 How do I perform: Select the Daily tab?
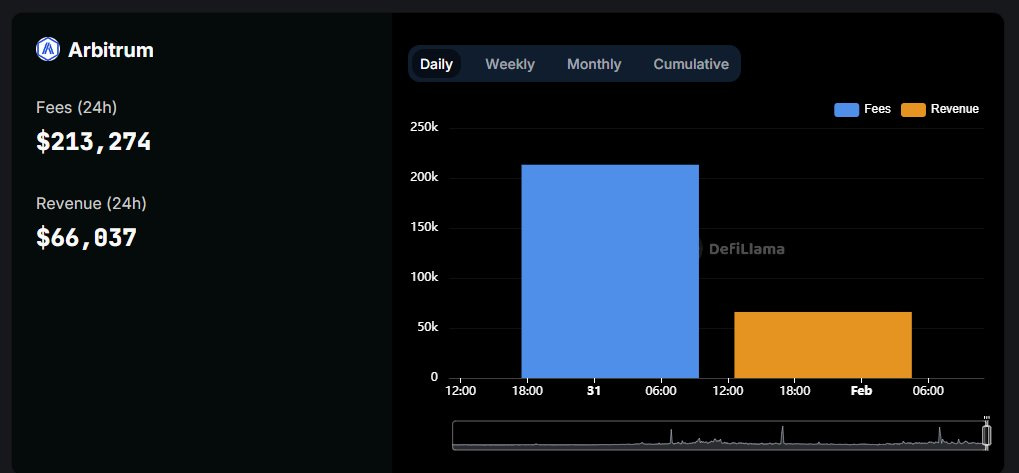click(x=436, y=64)
